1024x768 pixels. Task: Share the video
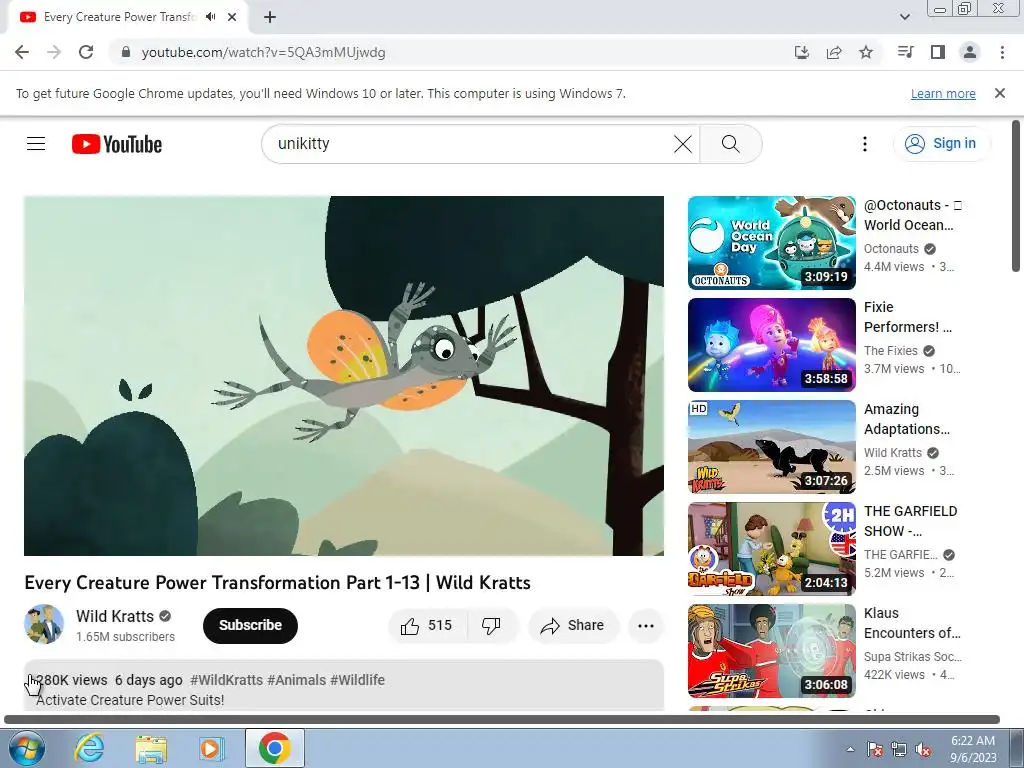pyautogui.click(x=573, y=626)
